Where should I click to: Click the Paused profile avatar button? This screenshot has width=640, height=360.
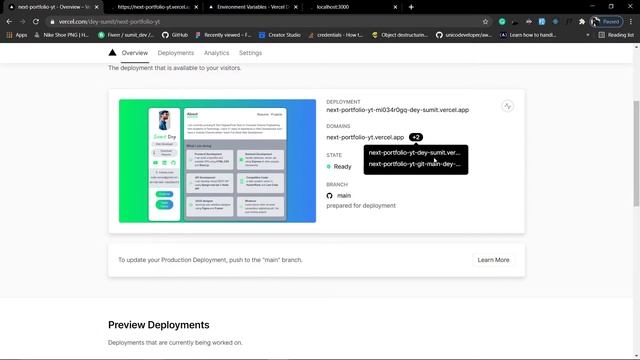[607, 22]
